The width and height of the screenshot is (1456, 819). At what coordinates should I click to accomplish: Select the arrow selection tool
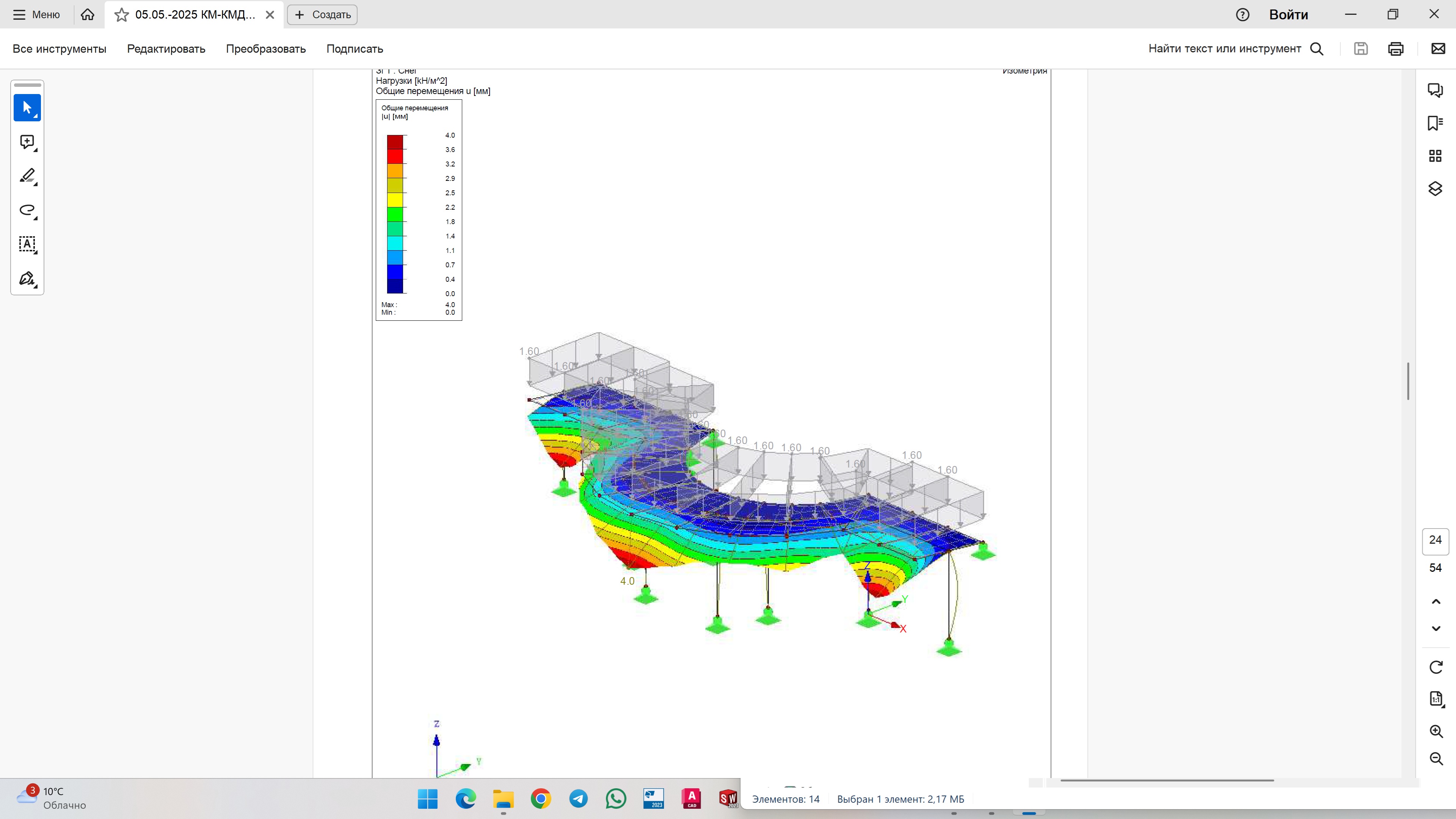tap(27, 107)
